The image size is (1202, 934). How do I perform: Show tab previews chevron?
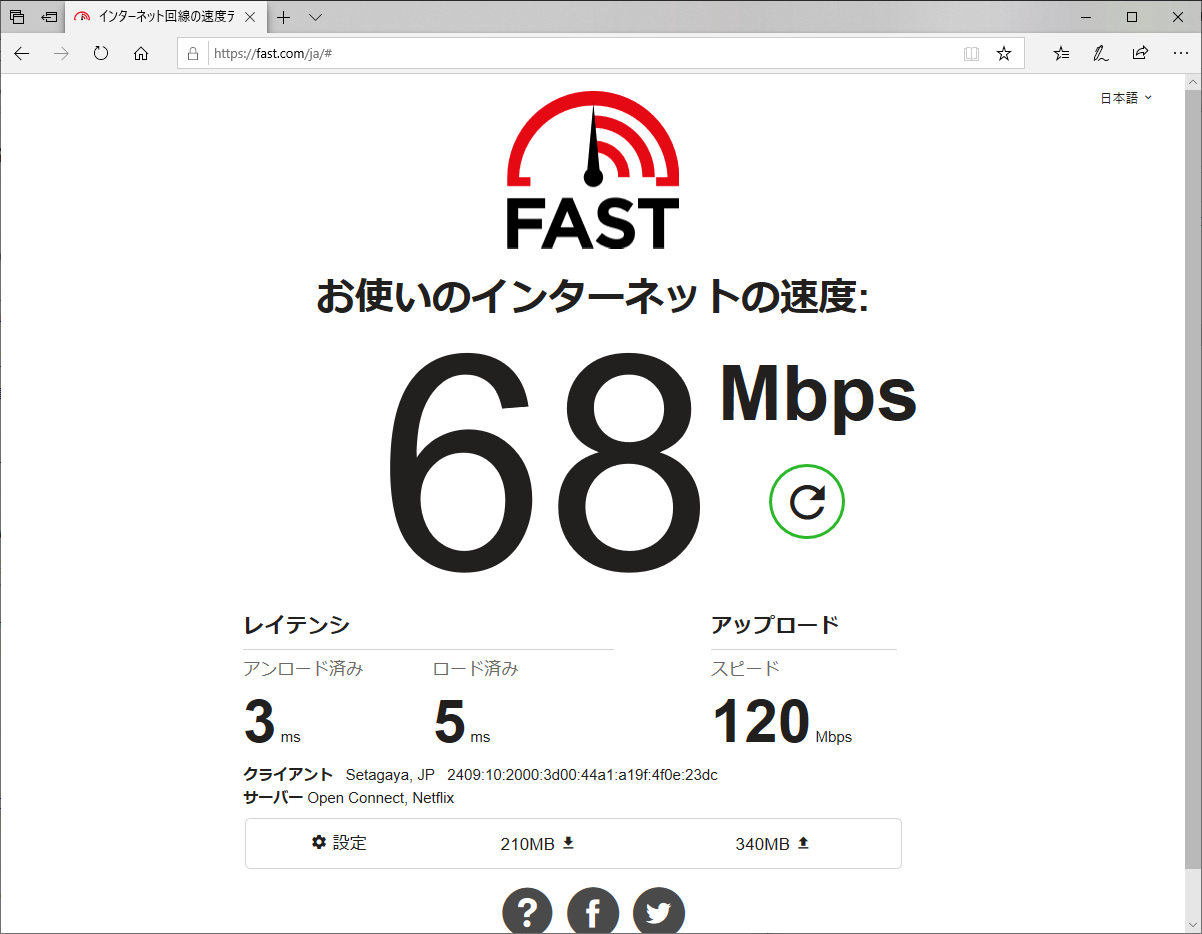(315, 17)
